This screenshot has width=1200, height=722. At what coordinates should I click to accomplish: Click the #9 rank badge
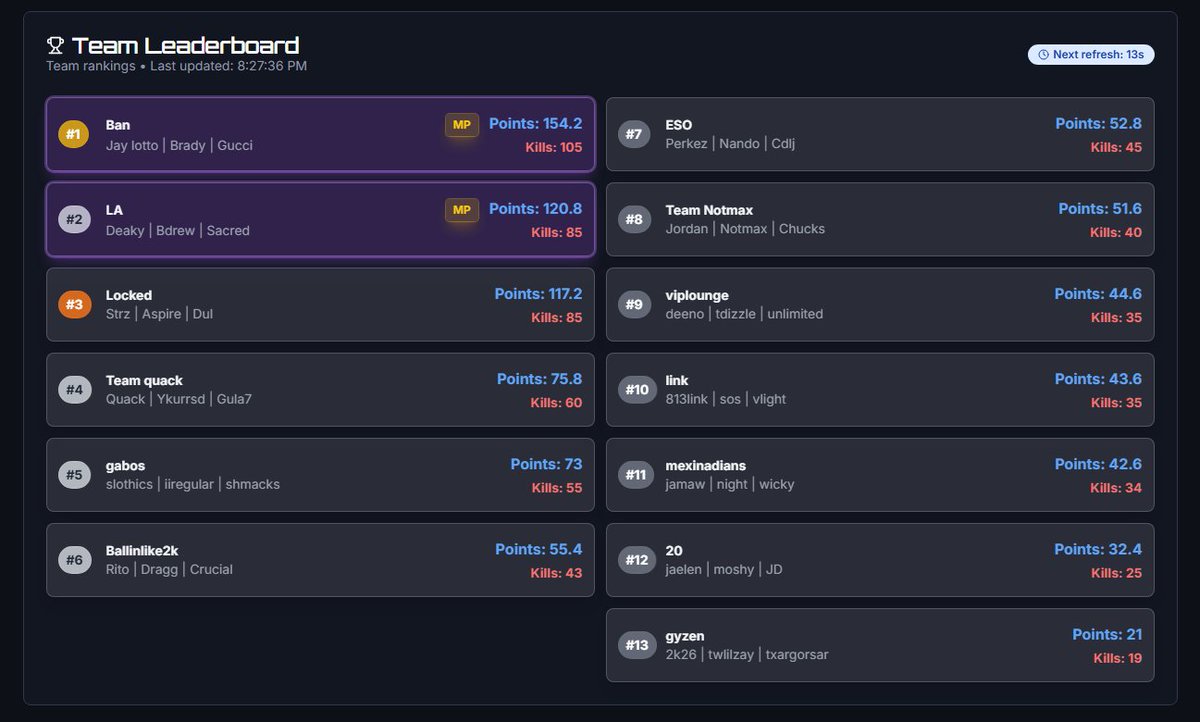pyautogui.click(x=634, y=304)
